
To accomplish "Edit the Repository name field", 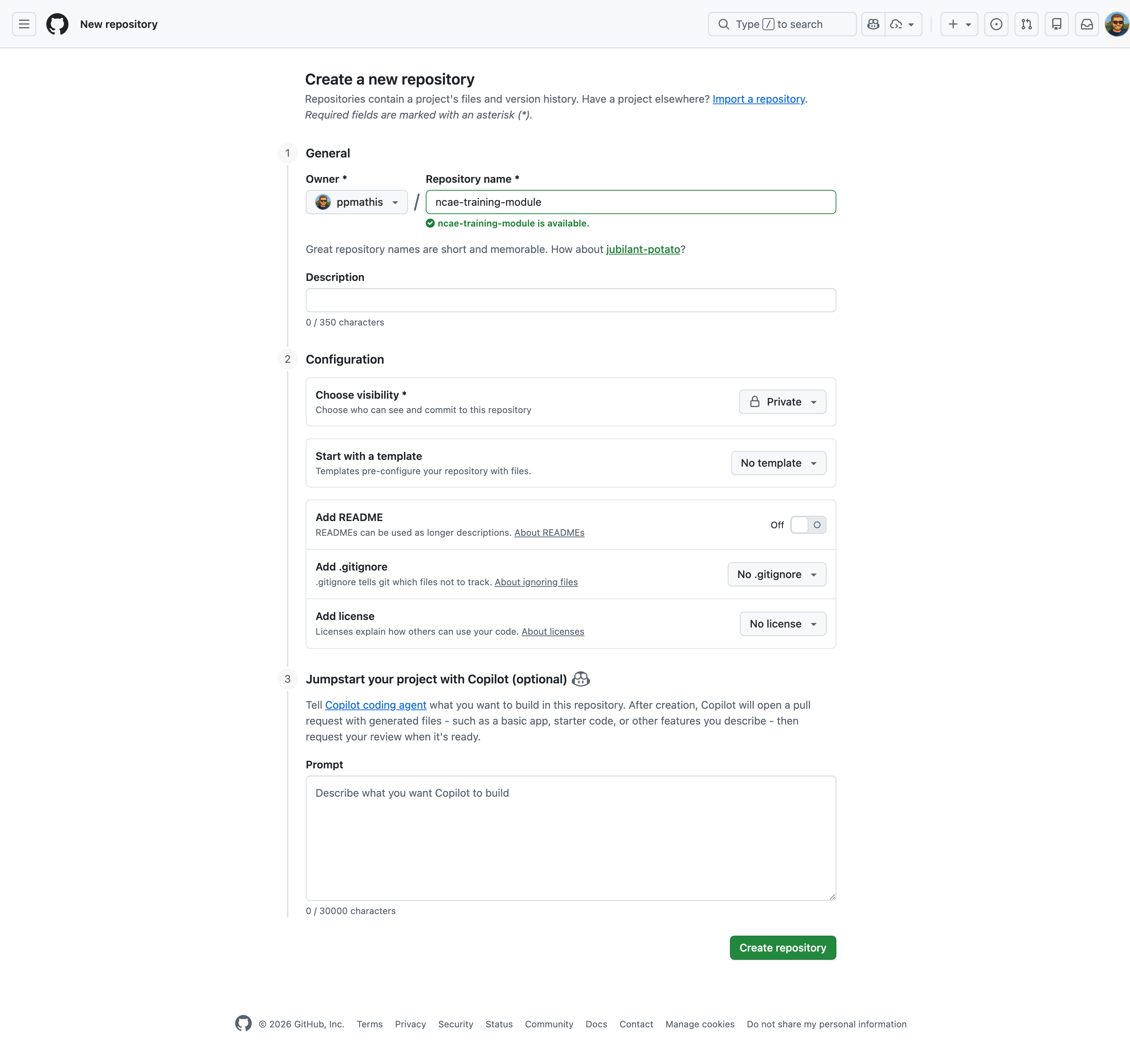I will [630, 202].
